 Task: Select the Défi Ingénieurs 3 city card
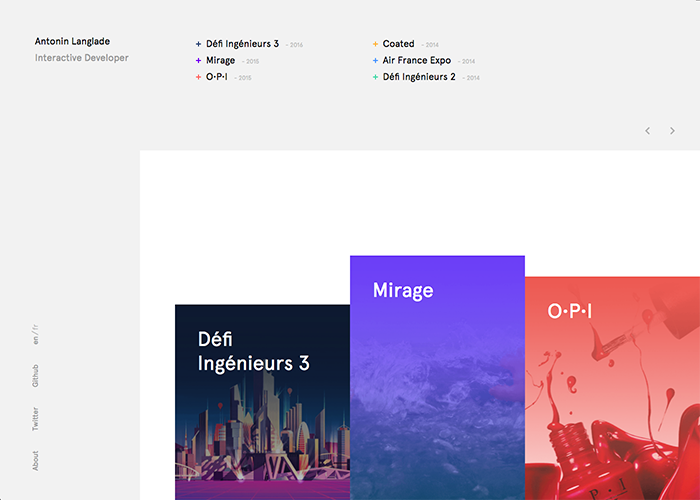click(x=262, y=402)
